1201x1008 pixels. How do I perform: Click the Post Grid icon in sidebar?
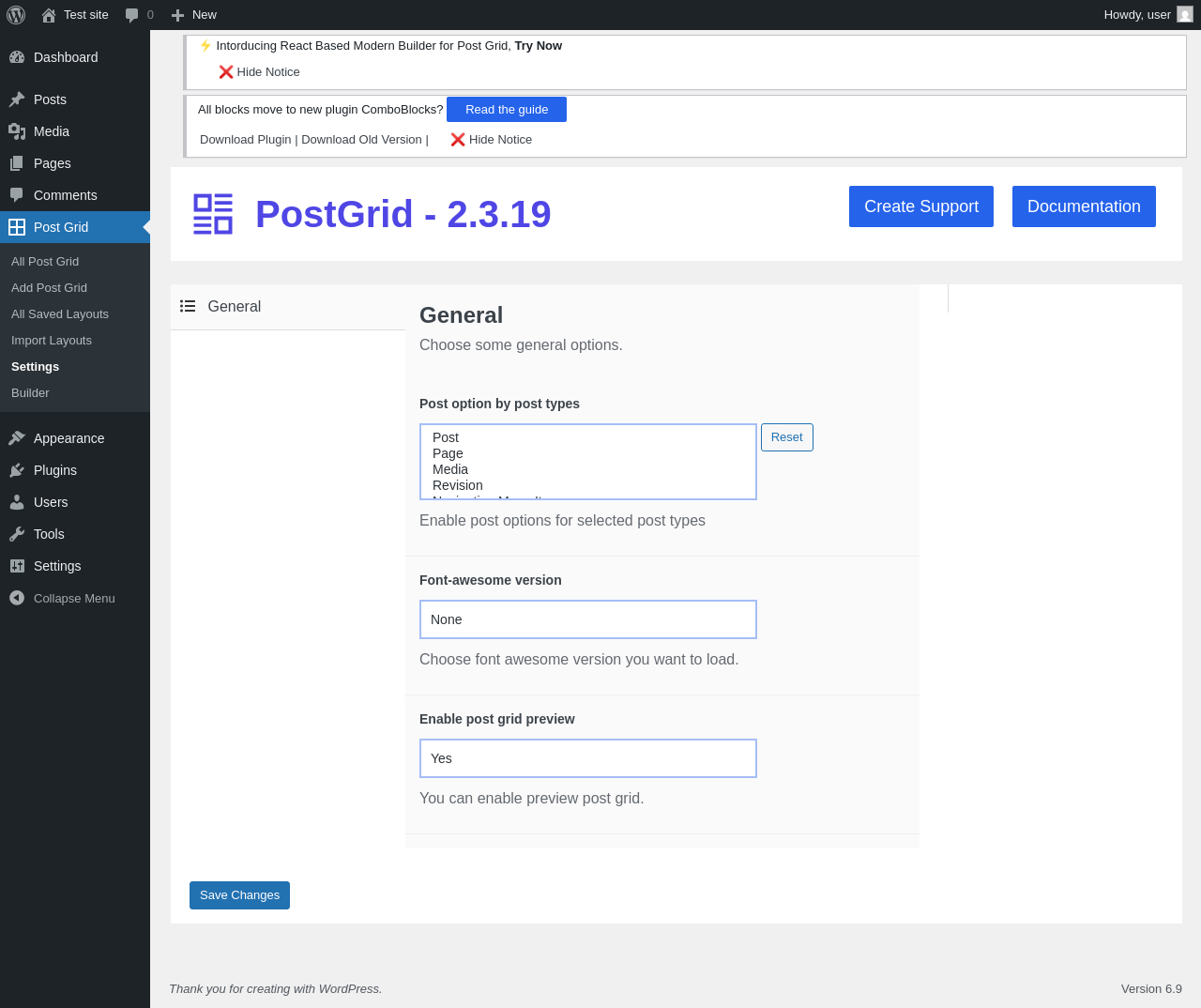click(17, 227)
